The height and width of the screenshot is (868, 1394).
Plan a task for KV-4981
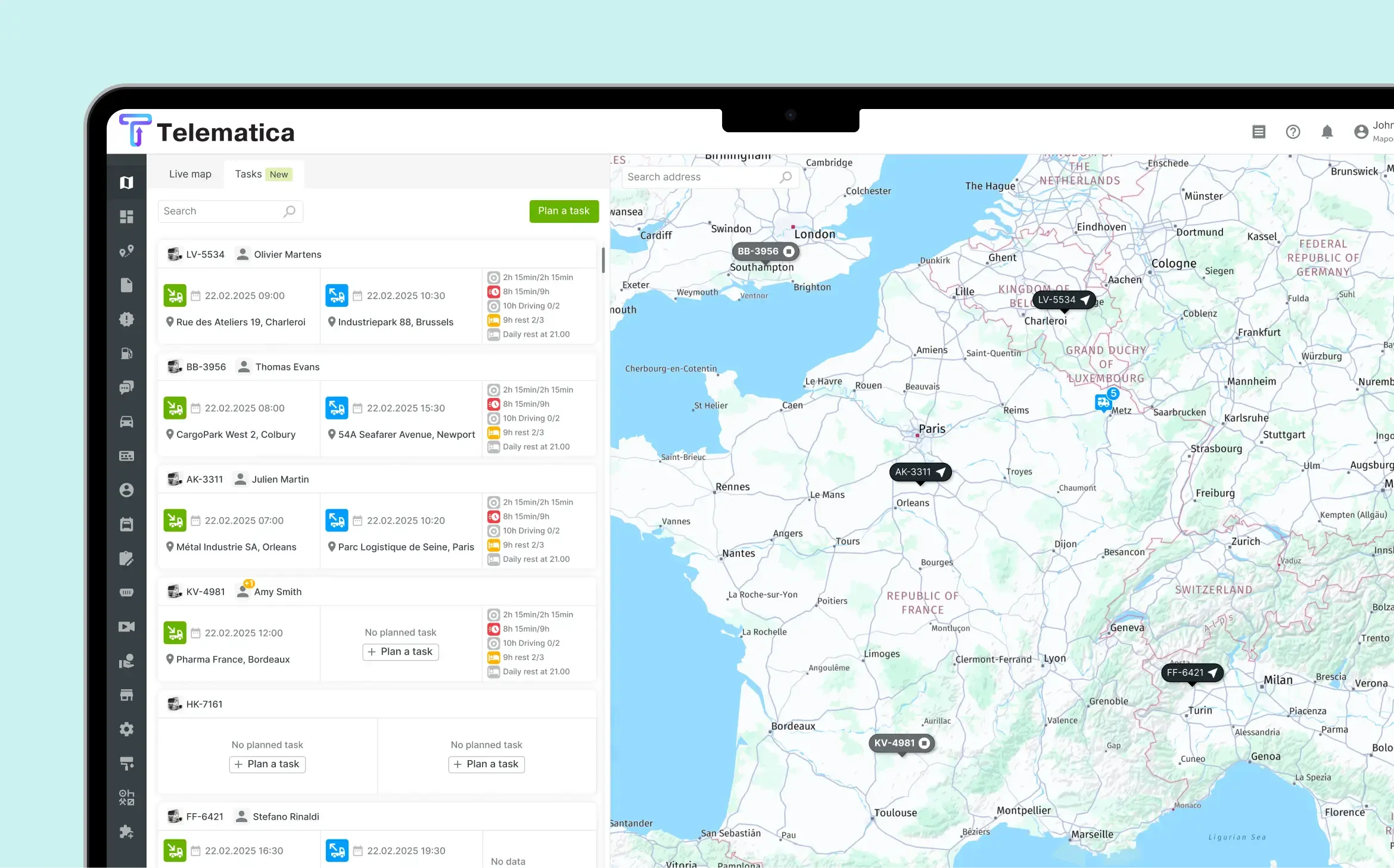tap(400, 652)
